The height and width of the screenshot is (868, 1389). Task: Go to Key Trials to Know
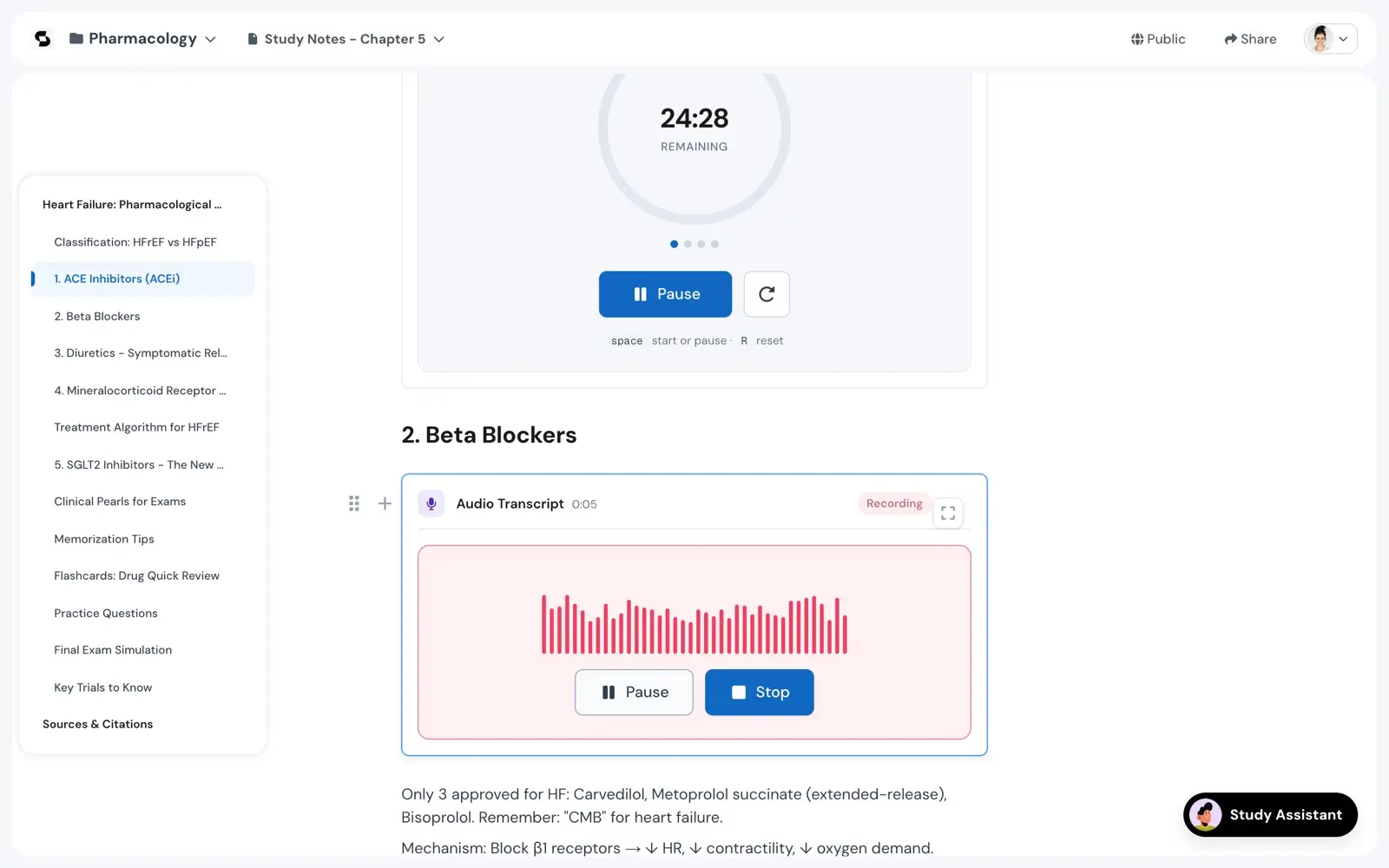tap(102, 687)
